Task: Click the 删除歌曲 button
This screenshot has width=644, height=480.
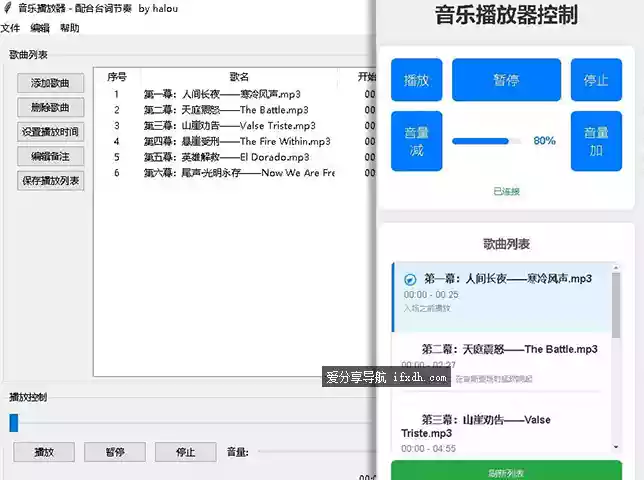Action: [51, 108]
